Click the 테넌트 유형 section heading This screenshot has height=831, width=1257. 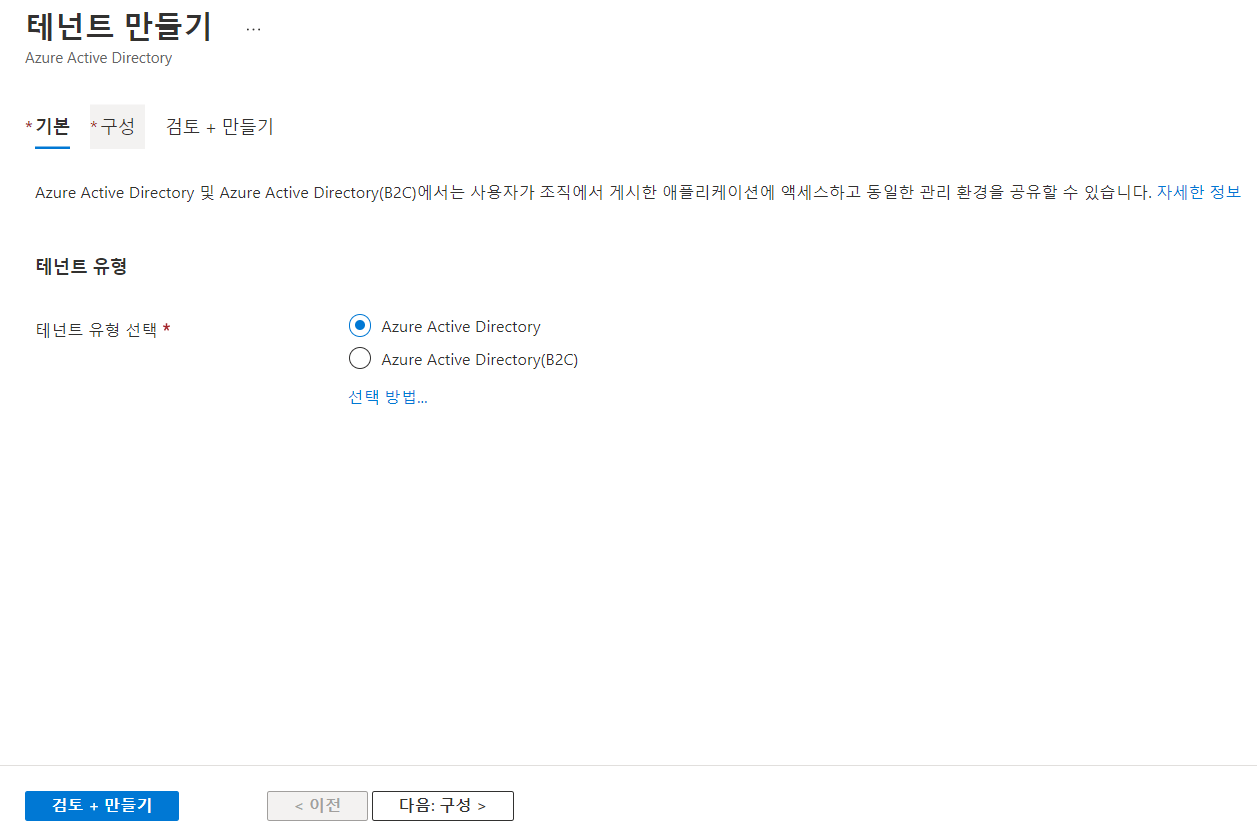[x=81, y=266]
